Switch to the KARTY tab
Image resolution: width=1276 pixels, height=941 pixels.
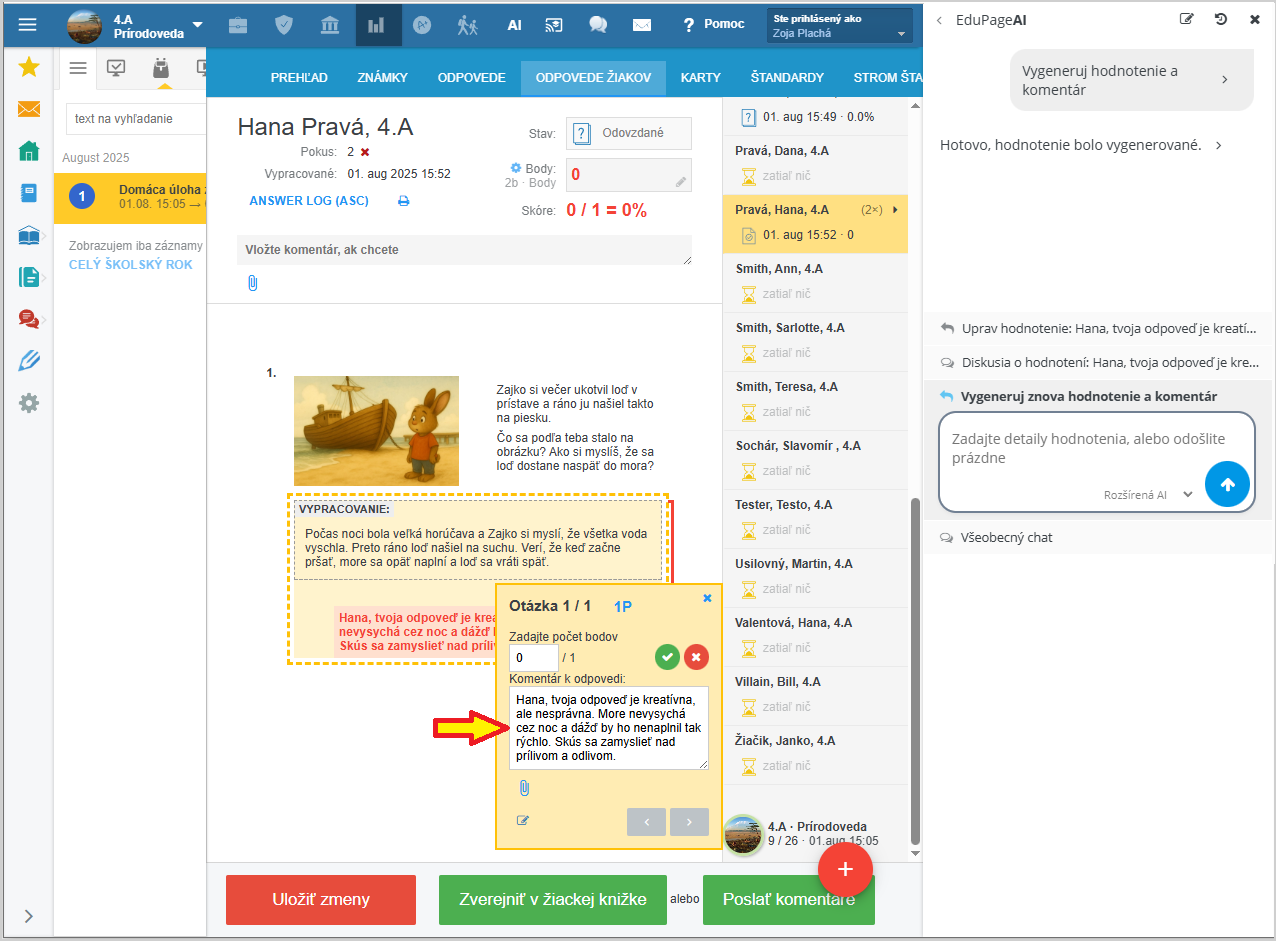tap(701, 77)
